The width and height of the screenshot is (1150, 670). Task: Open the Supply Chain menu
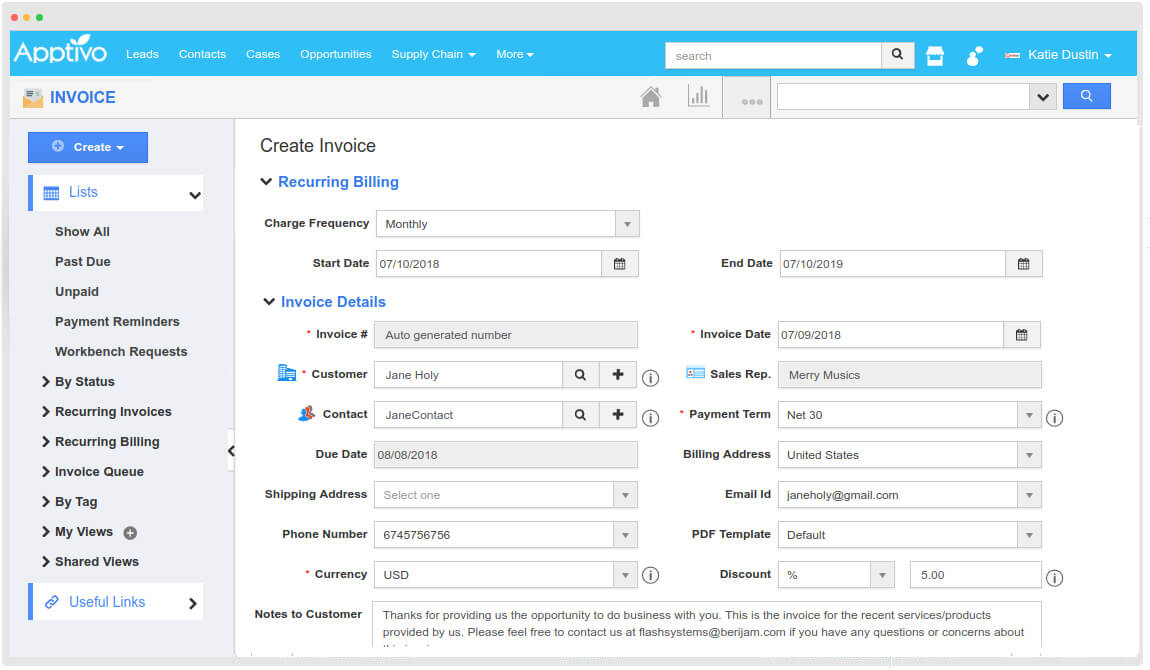pyautogui.click(x=432, y=54)
